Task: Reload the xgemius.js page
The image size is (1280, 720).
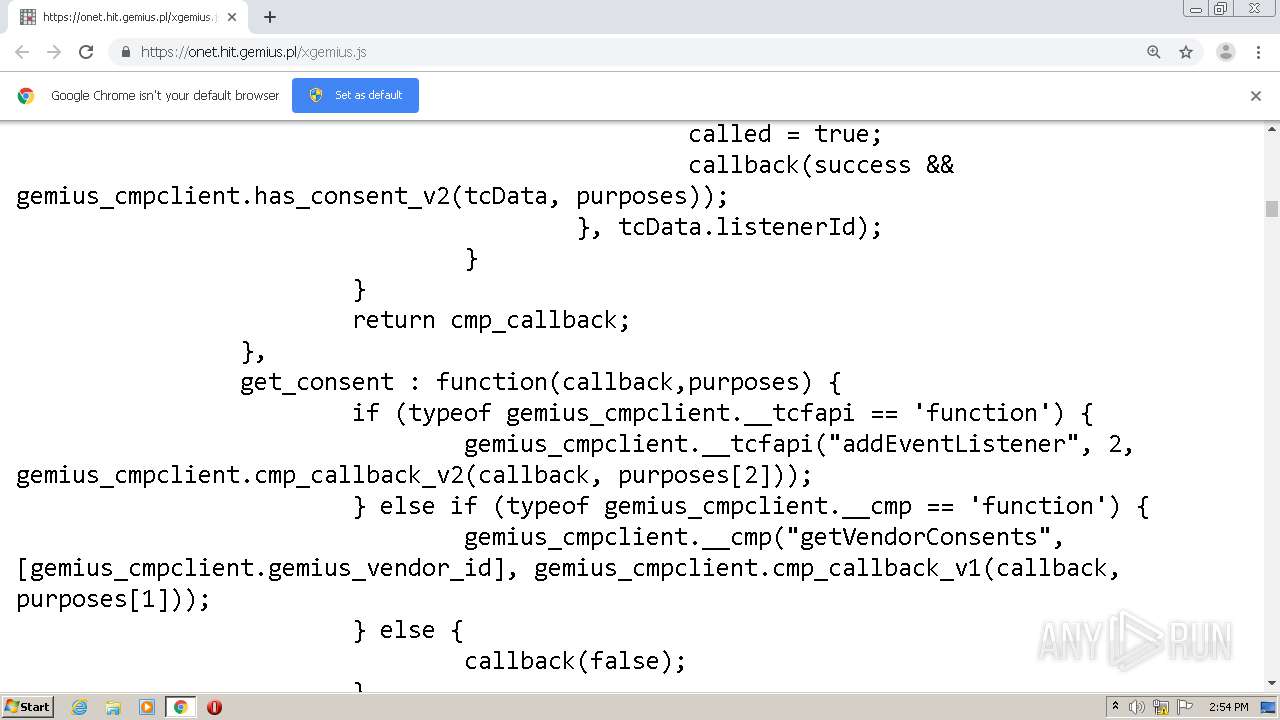Action: 86,52
